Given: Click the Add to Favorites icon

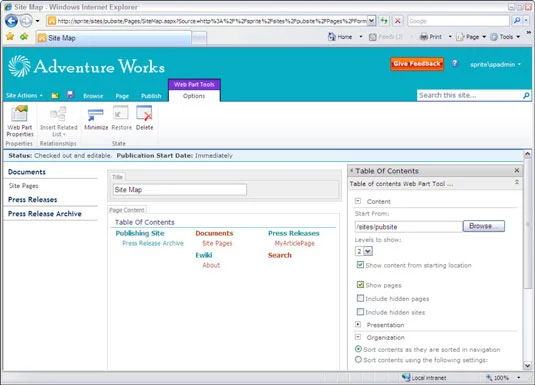Looking at the screenshot, I should pos(24,36).
